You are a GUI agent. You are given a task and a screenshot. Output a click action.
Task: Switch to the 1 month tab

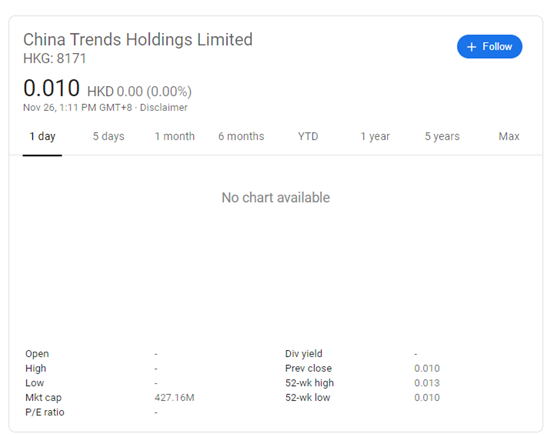click(175, 136)
